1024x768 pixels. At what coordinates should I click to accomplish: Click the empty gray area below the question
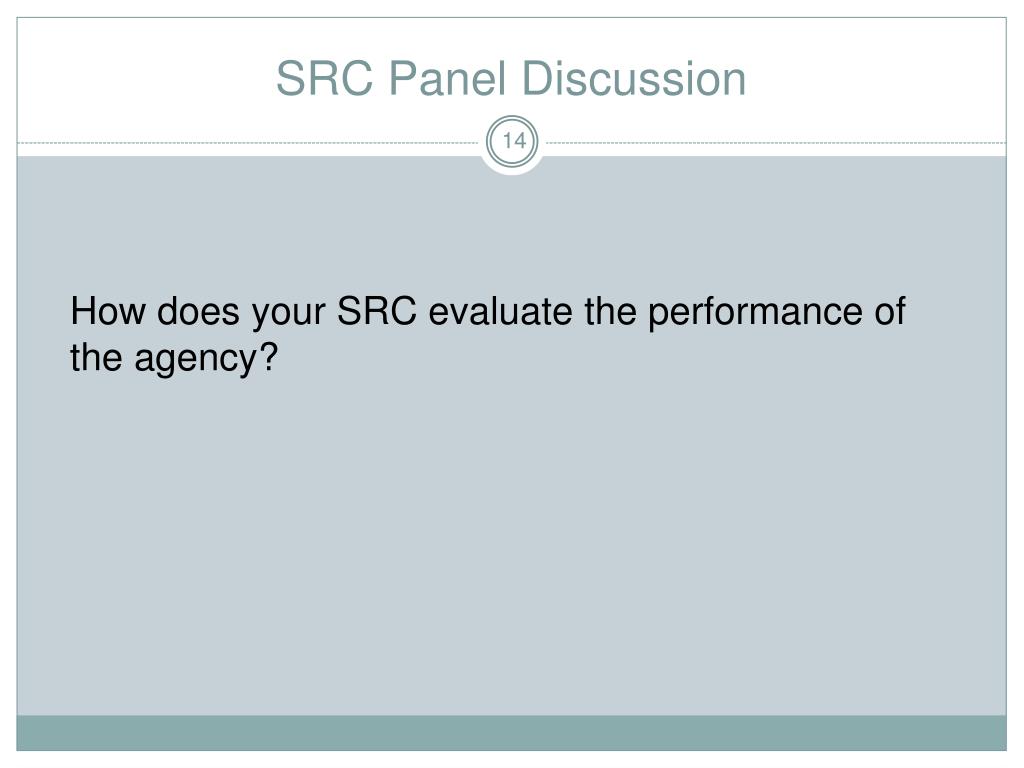pos(511,542)
